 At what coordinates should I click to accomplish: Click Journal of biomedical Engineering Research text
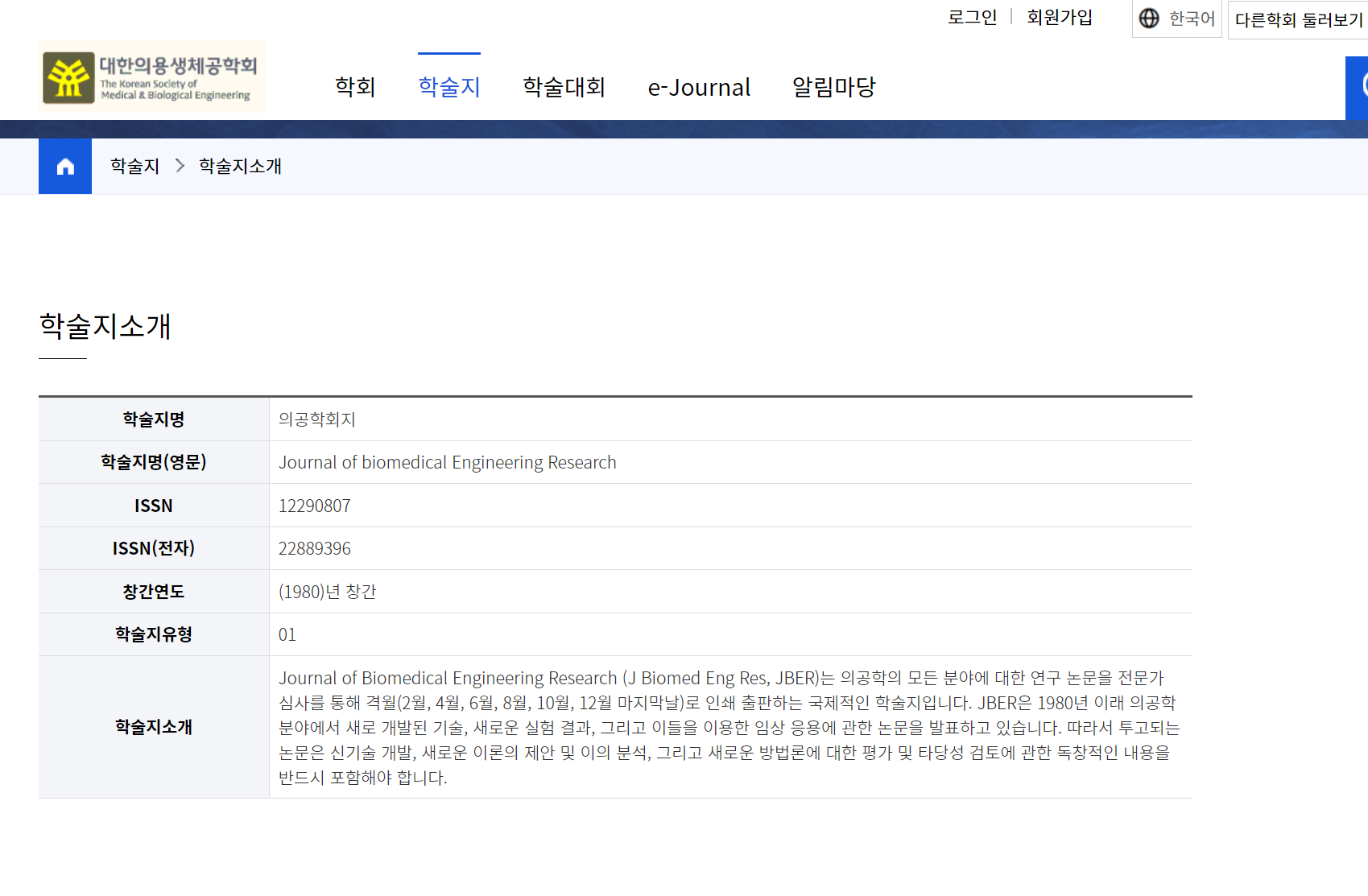pos(448,463)
